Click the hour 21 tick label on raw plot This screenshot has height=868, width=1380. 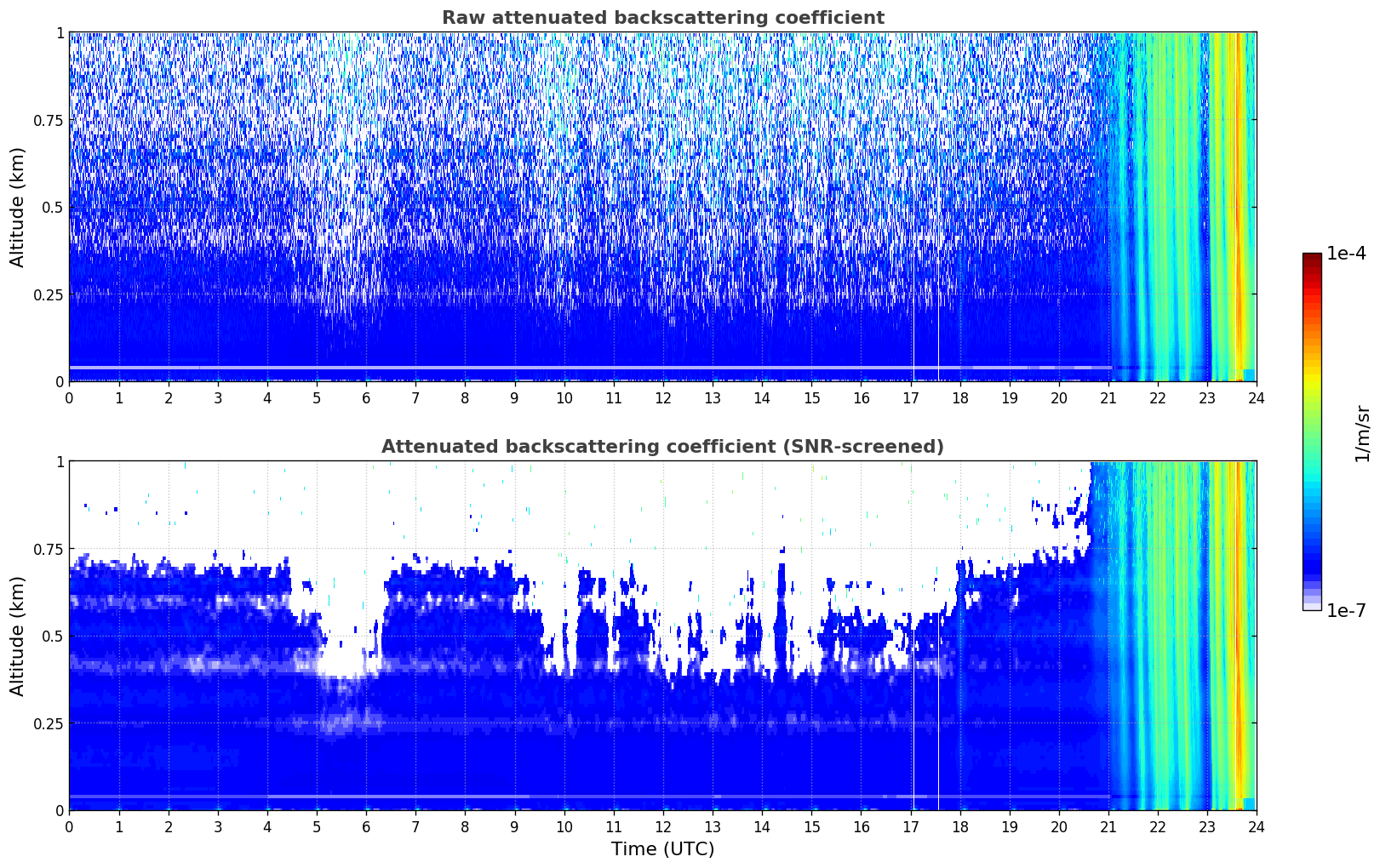click(x=1108, y=397)
